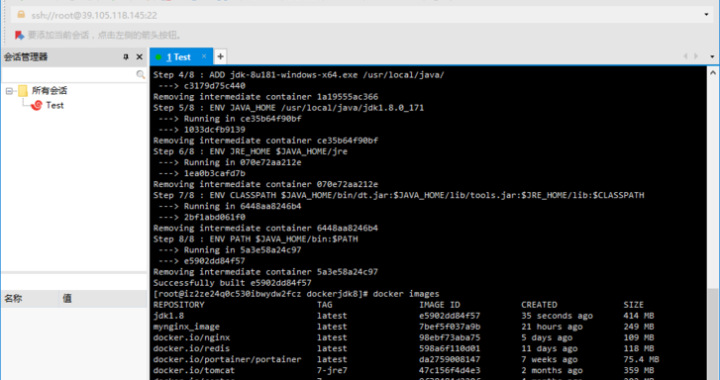Click terminal scrollbar up arrow
This screenshot has height=380, width=720.
click(713, 73)
